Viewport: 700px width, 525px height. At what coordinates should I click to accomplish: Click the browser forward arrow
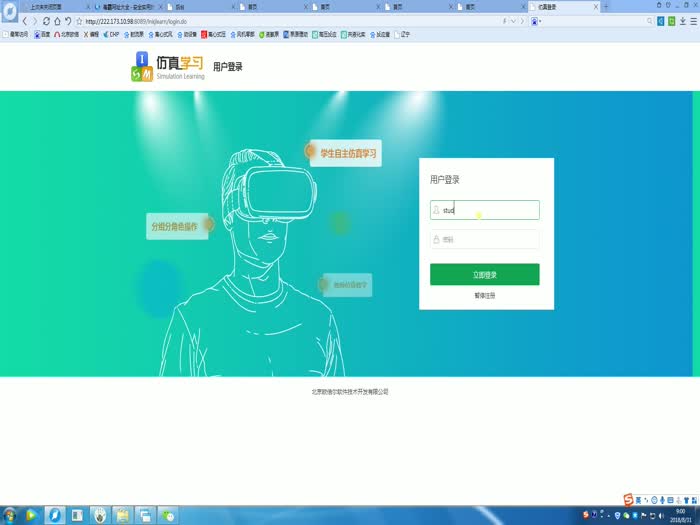click(34, 21)
